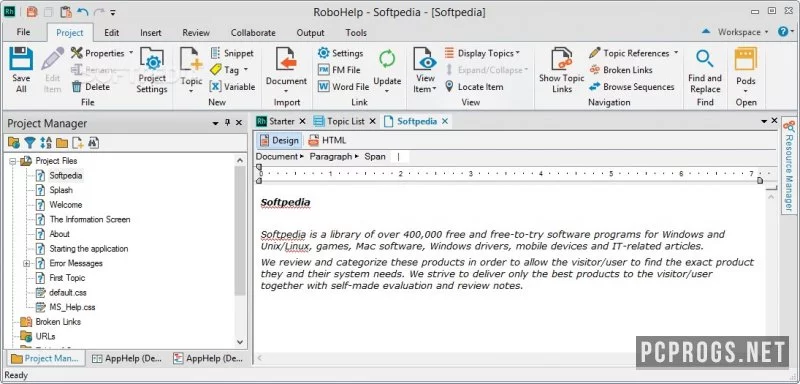Pin the Project Manager pane
800x384 pixels.
point(228,123)
